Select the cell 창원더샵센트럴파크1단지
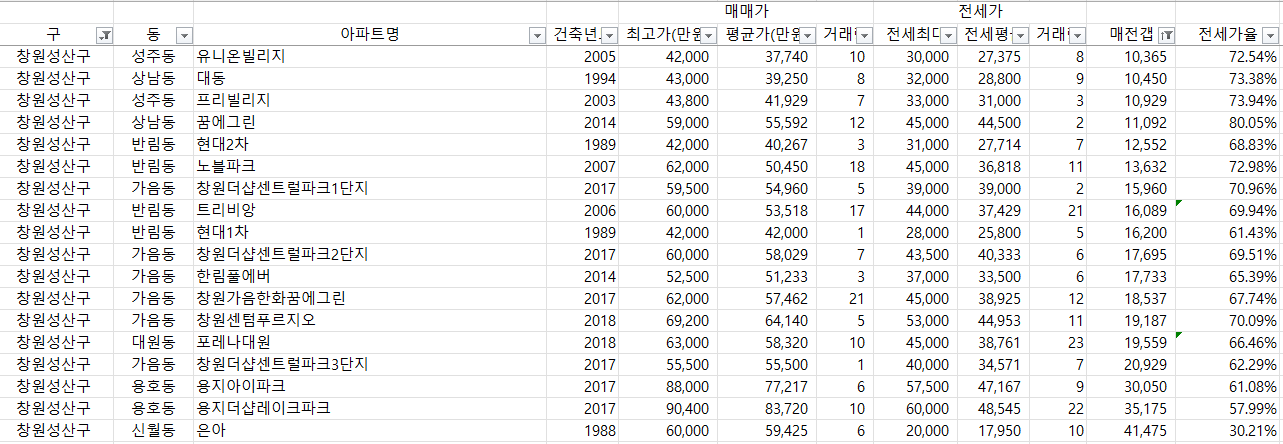Image resolution: width=1283 pixels, height=444 pixels. pyautogui.click(x=370, y=187)
